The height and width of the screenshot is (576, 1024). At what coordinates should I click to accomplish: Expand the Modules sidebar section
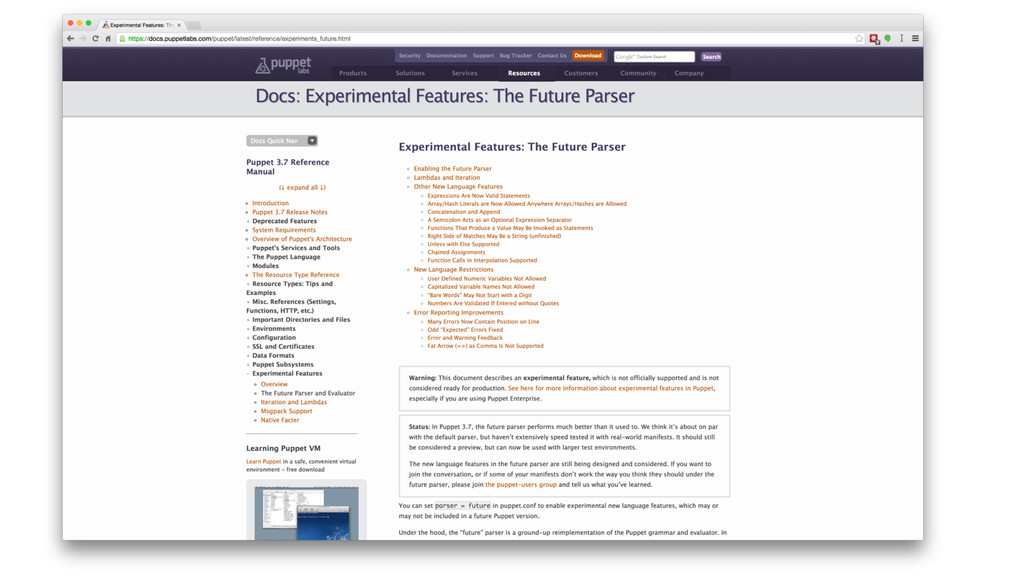(265, 266)
